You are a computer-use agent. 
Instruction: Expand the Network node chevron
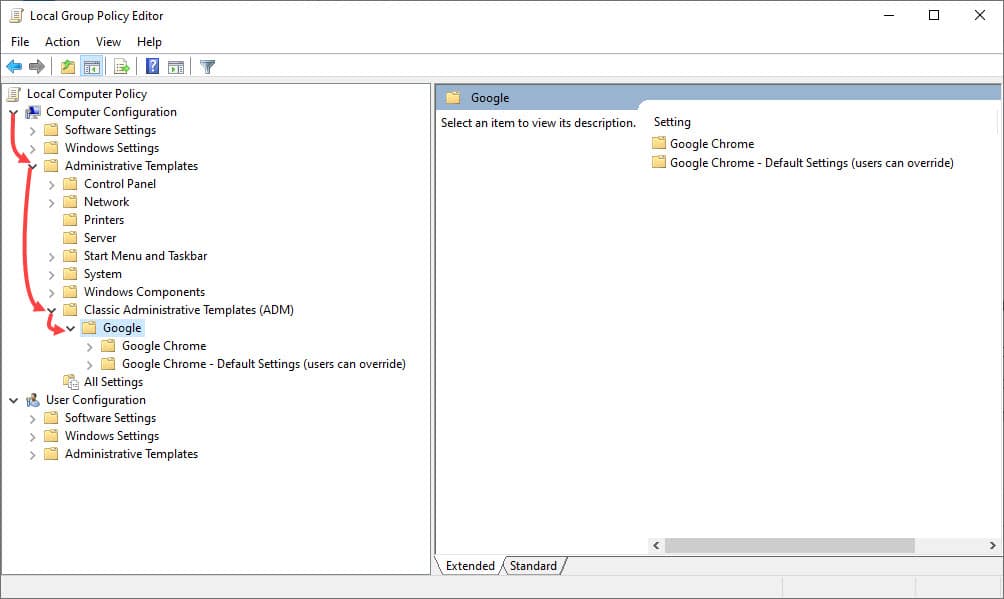(52, 202)
